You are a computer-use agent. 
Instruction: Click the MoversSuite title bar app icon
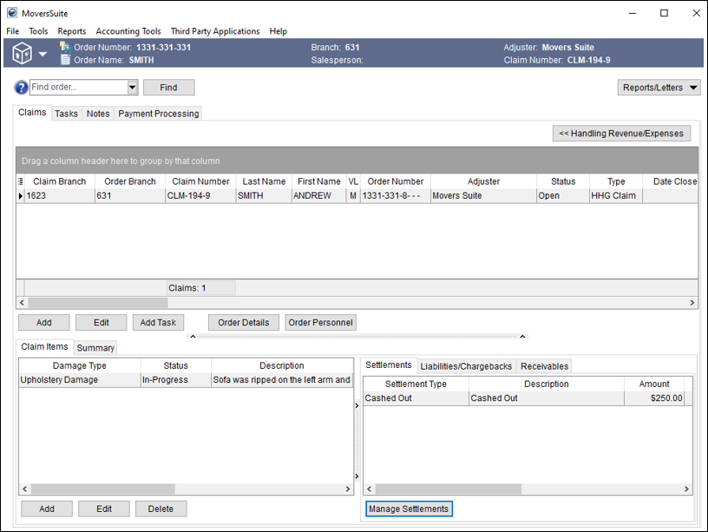tap(12, 14)
